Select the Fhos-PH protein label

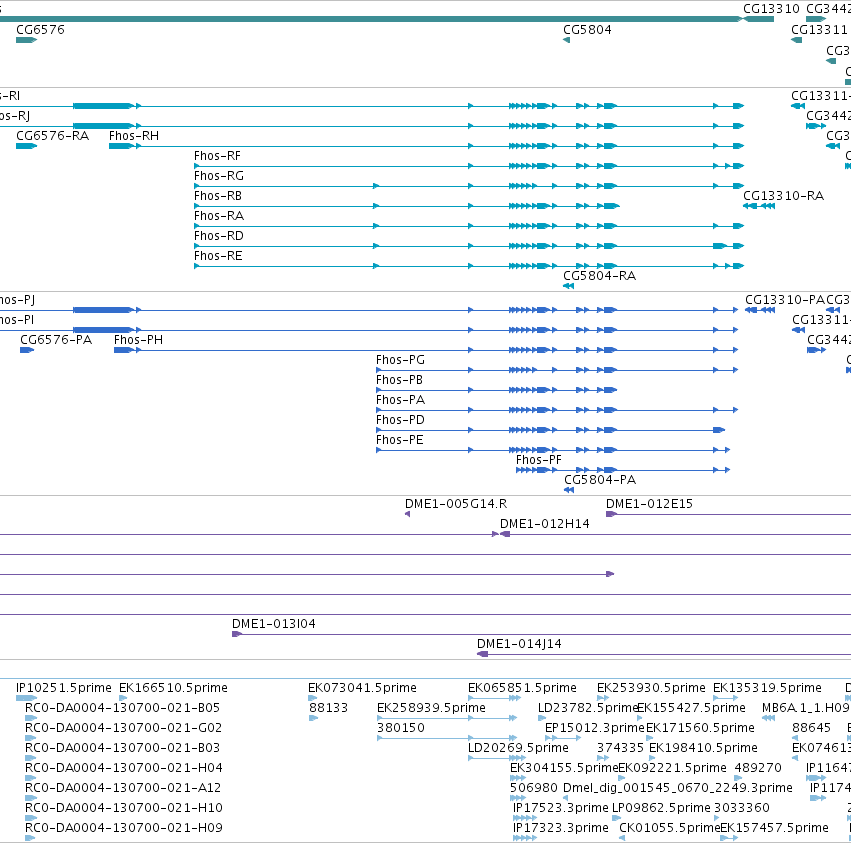pyautogui.click(x=138, y=340)
